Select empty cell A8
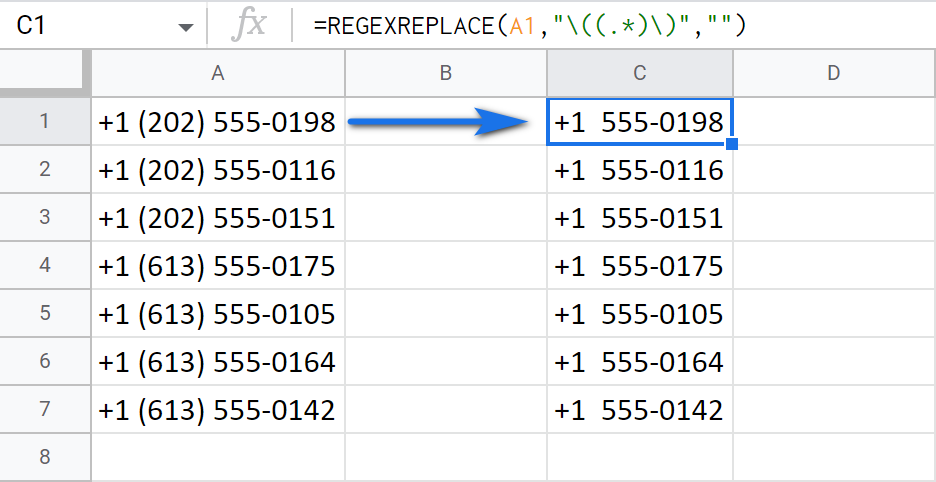 click(x=218, y=457)
